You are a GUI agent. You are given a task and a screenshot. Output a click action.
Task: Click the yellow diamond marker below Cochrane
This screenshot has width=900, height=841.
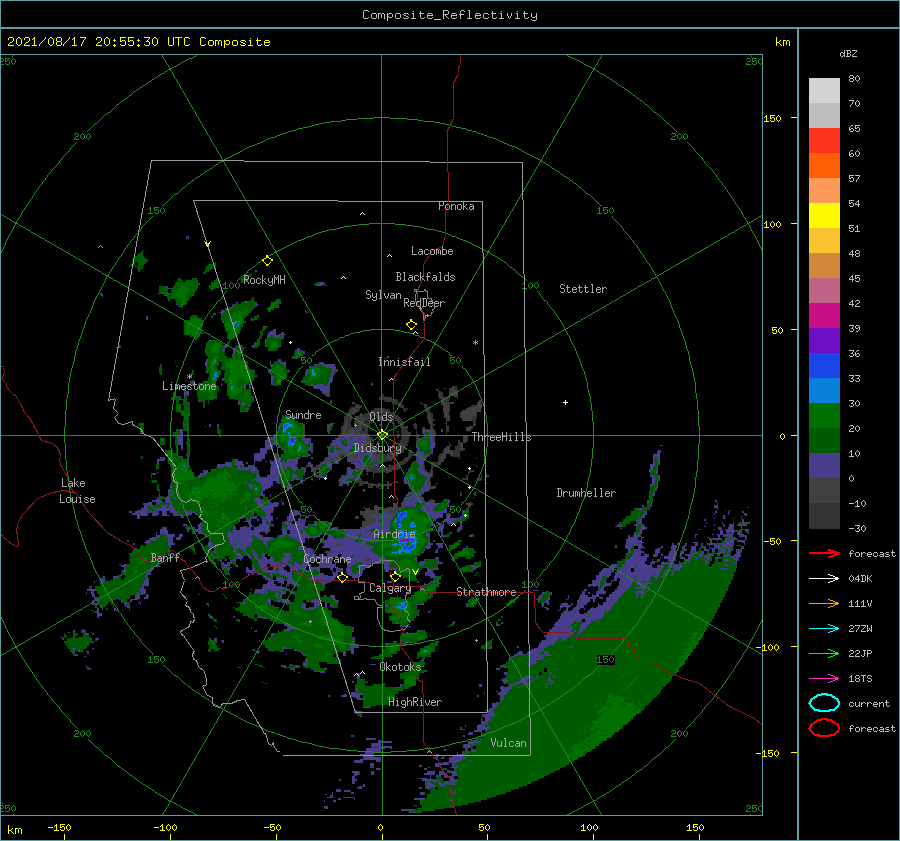(x=342, y=577)
